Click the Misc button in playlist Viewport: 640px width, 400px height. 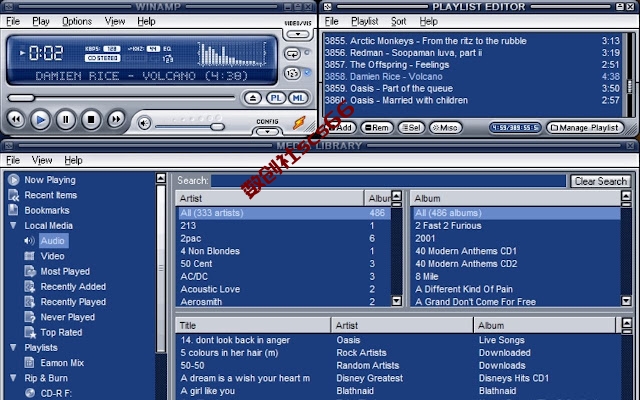[445, 128]
